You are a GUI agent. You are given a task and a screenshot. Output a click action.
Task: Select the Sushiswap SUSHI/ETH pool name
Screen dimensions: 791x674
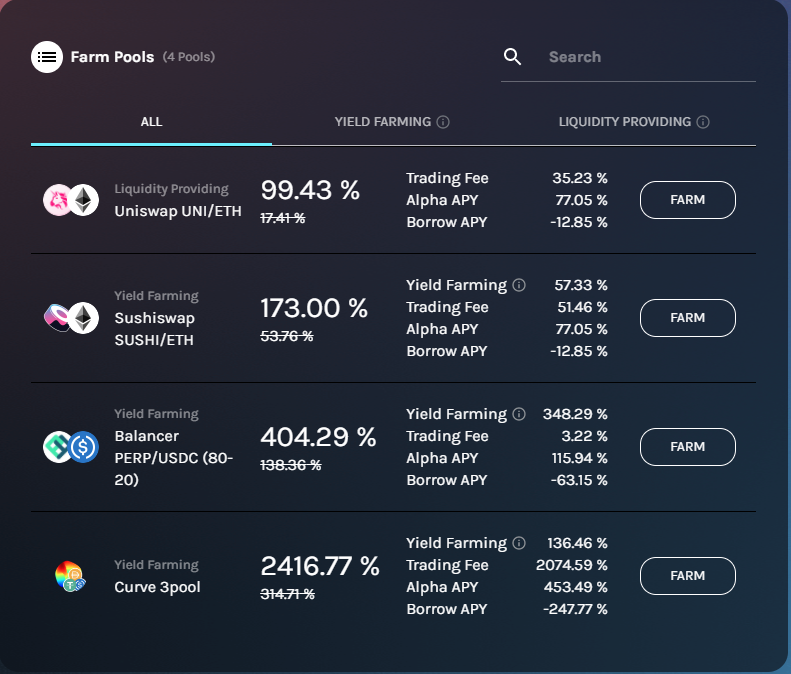(154, 329)
